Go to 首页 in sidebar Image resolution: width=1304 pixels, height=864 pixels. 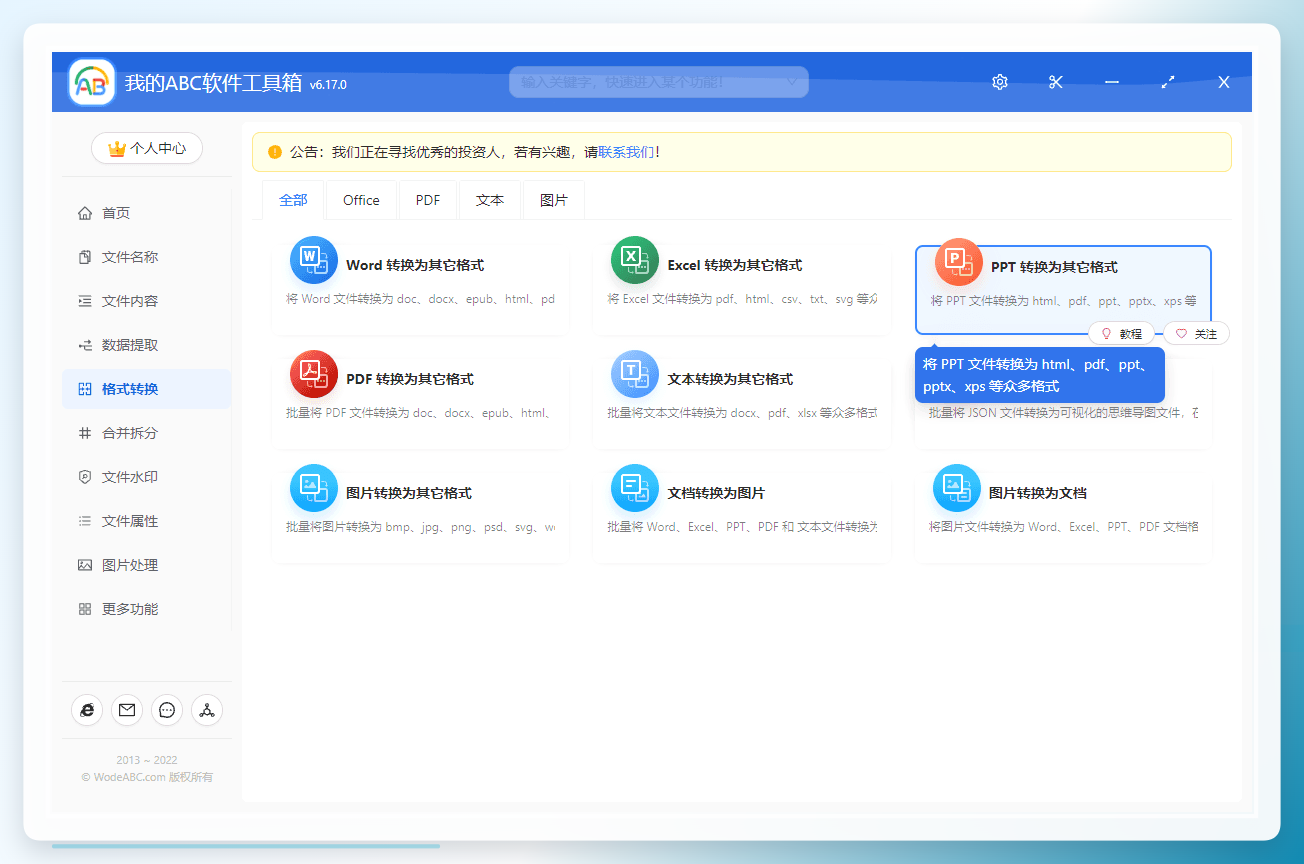pyautogui.click(x=147, y=213)
